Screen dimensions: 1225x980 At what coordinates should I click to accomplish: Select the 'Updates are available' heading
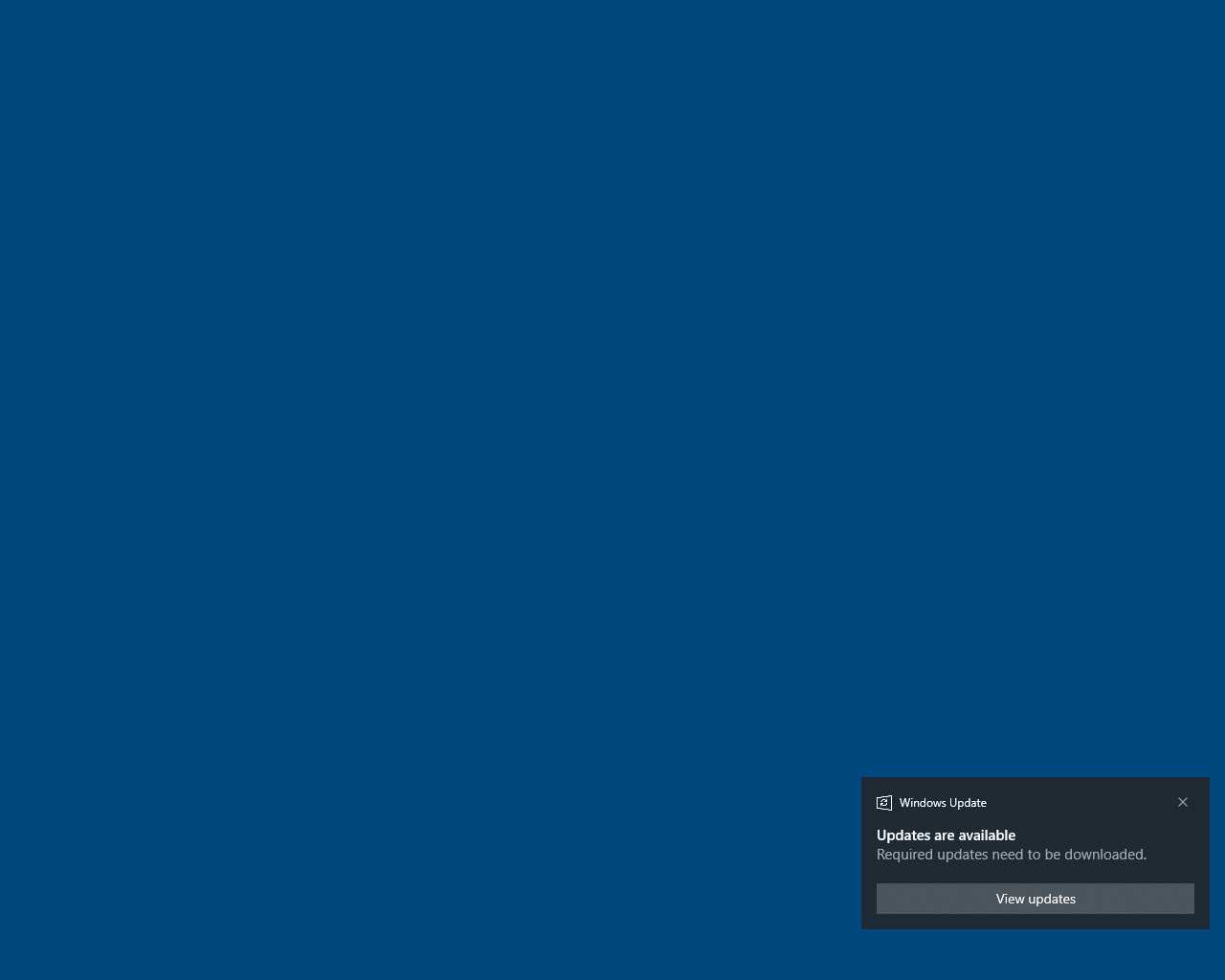coord(946,835)
